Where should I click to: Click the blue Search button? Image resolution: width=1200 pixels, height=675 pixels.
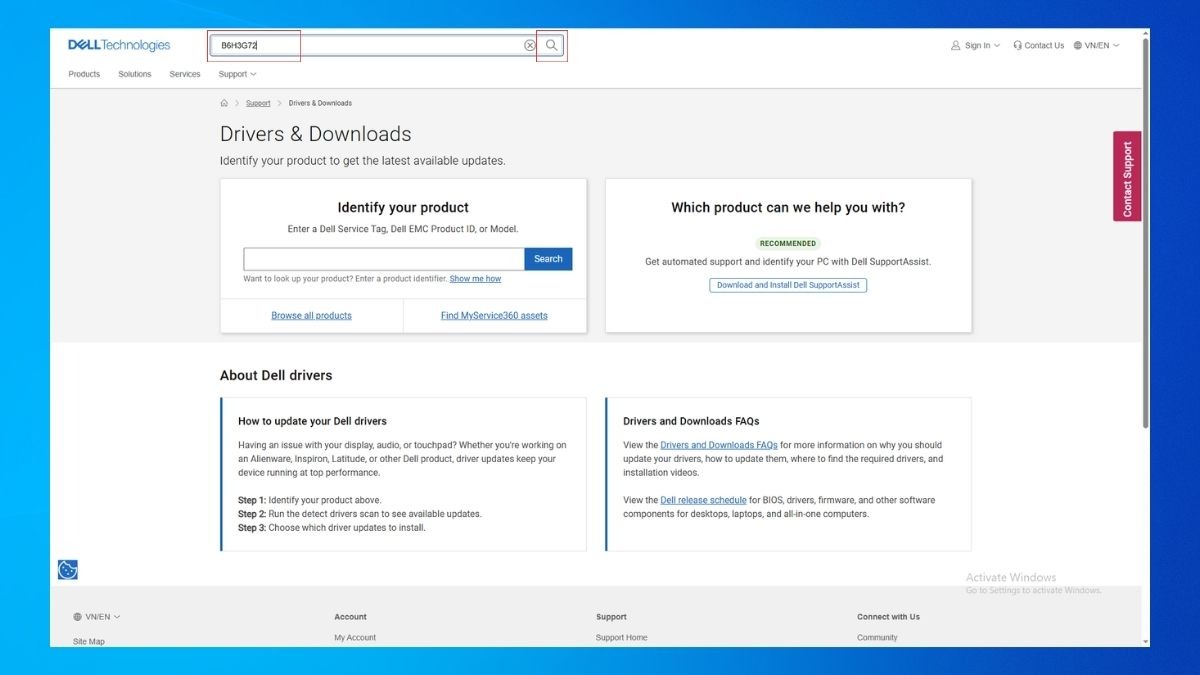548,259
